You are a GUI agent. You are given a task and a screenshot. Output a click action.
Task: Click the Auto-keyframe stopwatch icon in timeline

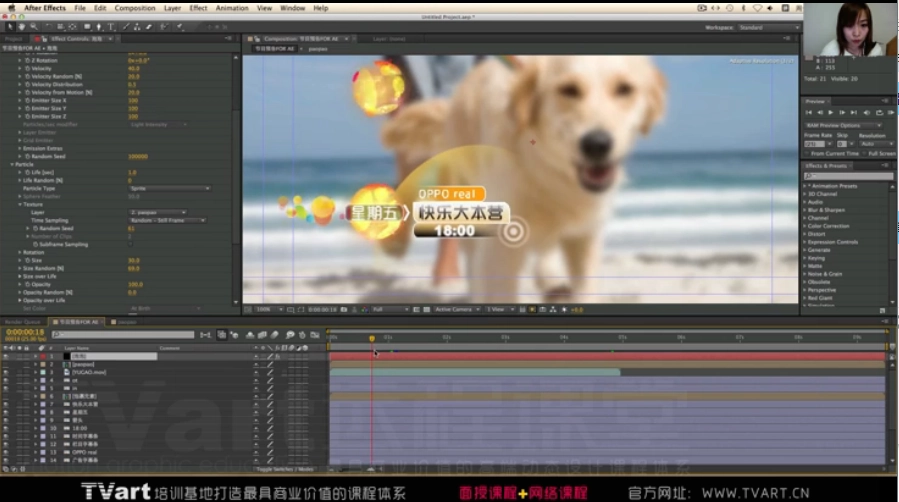point(302,335)
